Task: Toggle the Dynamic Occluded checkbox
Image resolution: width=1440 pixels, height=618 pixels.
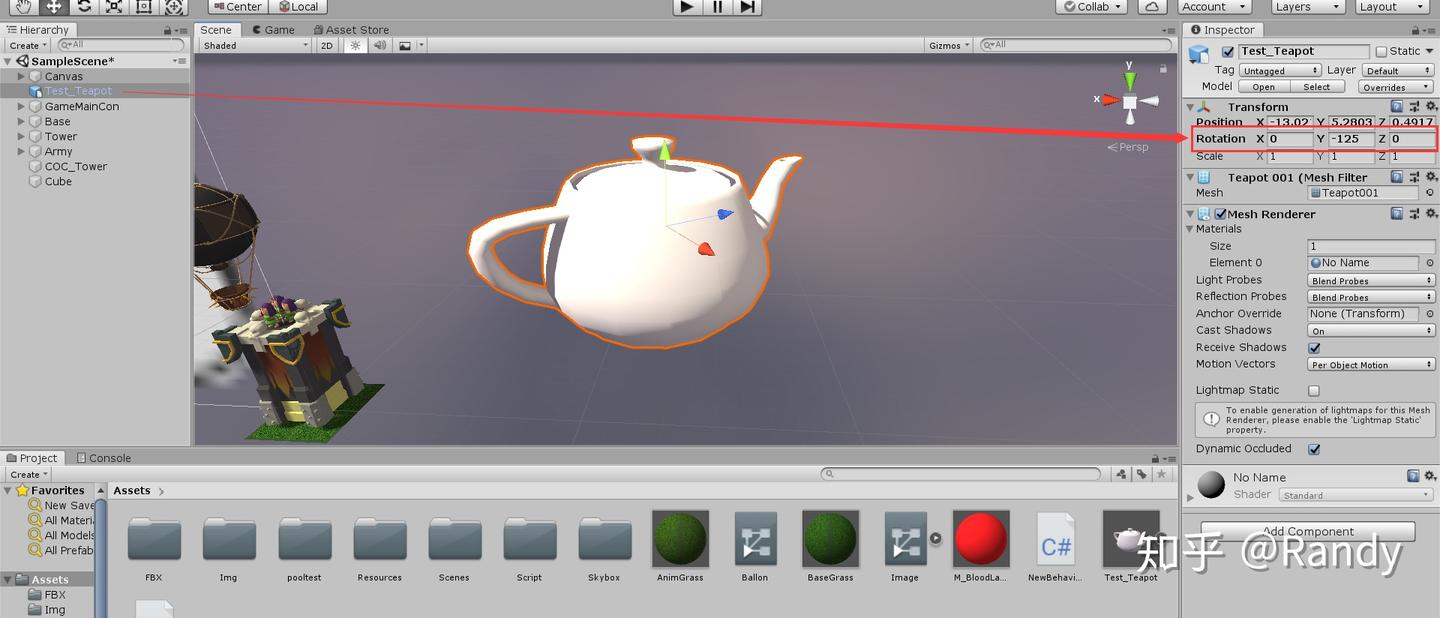Action: pyautogui.click(x=1313, y=448)
